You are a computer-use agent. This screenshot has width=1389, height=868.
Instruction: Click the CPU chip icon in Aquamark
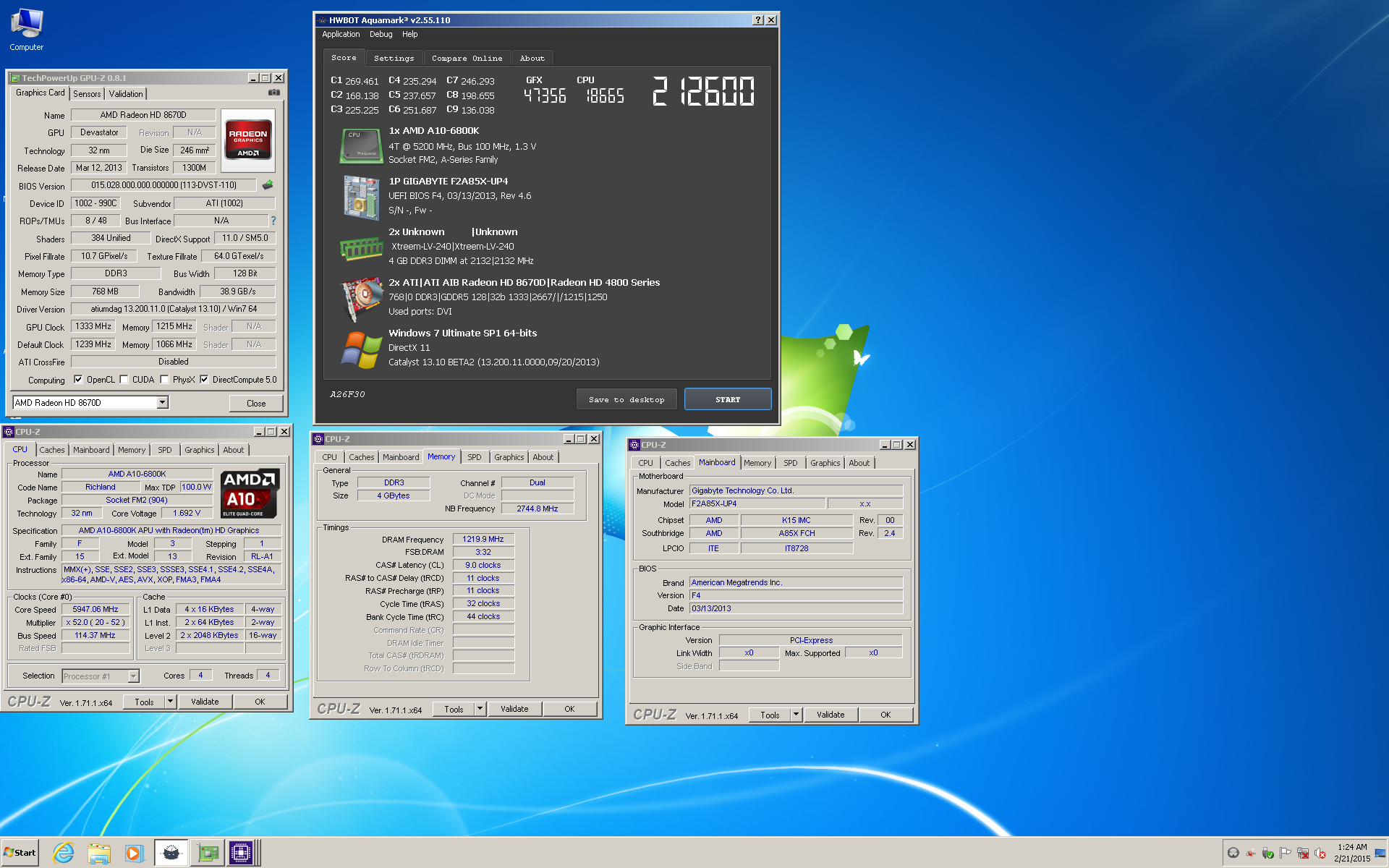click(x=361, y=145)
